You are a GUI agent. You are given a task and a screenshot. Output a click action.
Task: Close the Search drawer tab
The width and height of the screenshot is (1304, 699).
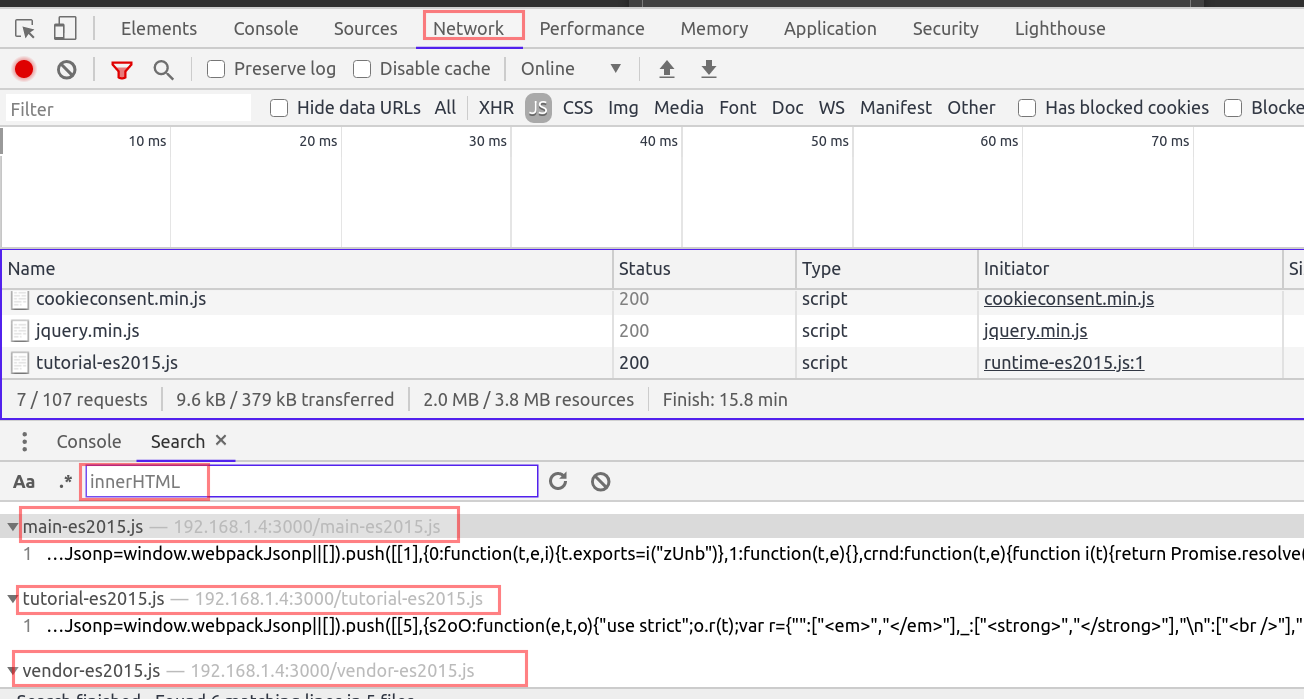click(x=221, y=440)
